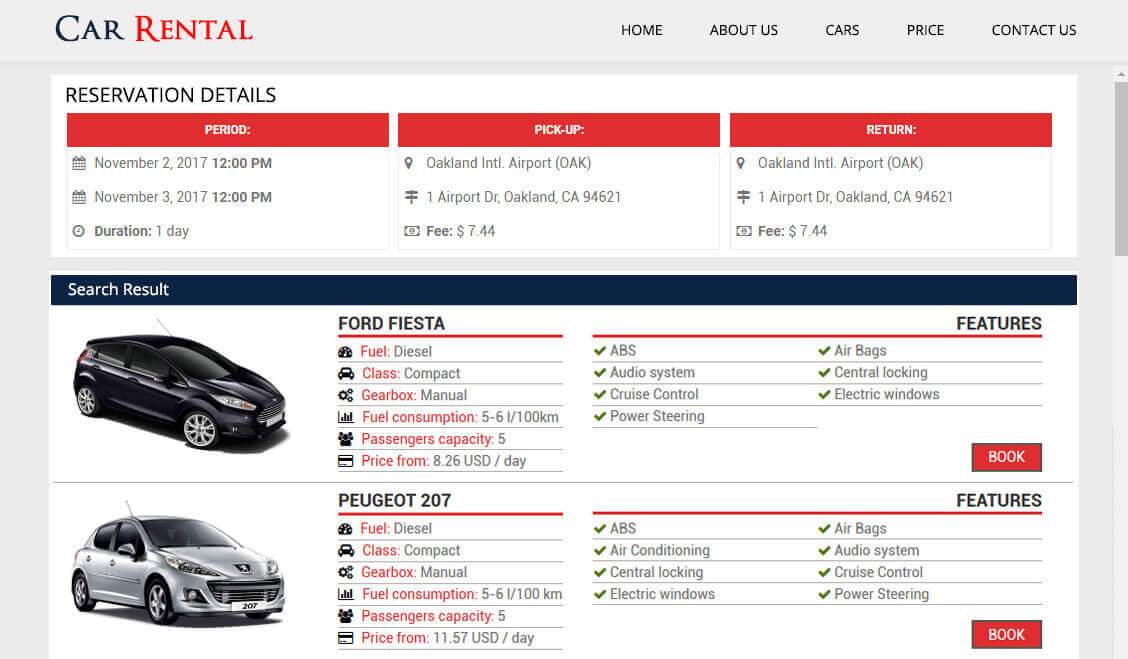Click the PICK-UP header

(559, 129)
